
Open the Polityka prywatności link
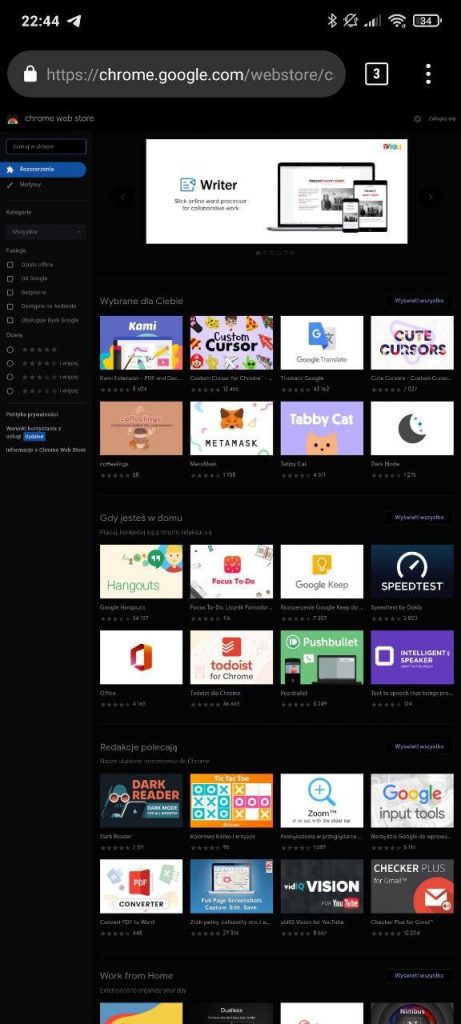(32, 414)
